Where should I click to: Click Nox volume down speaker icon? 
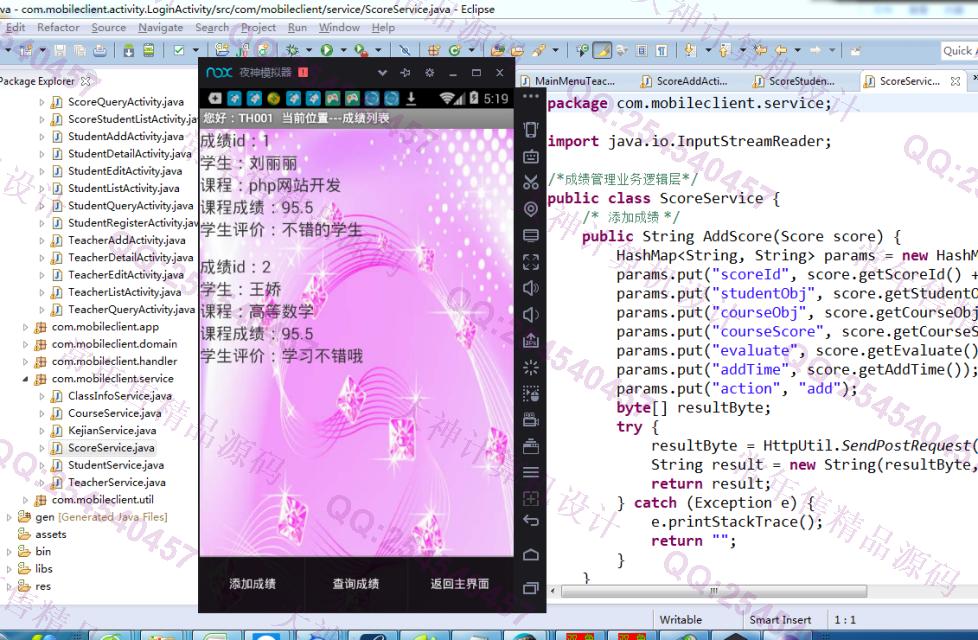tap(531, 315)
